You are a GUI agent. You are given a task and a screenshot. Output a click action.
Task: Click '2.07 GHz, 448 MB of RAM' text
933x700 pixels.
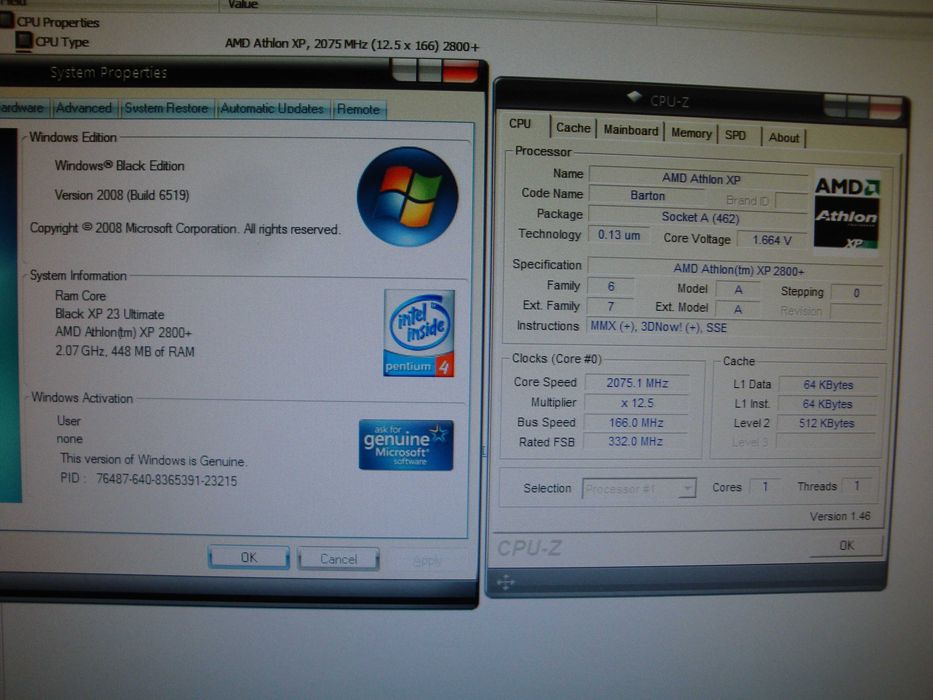[125, 351]
